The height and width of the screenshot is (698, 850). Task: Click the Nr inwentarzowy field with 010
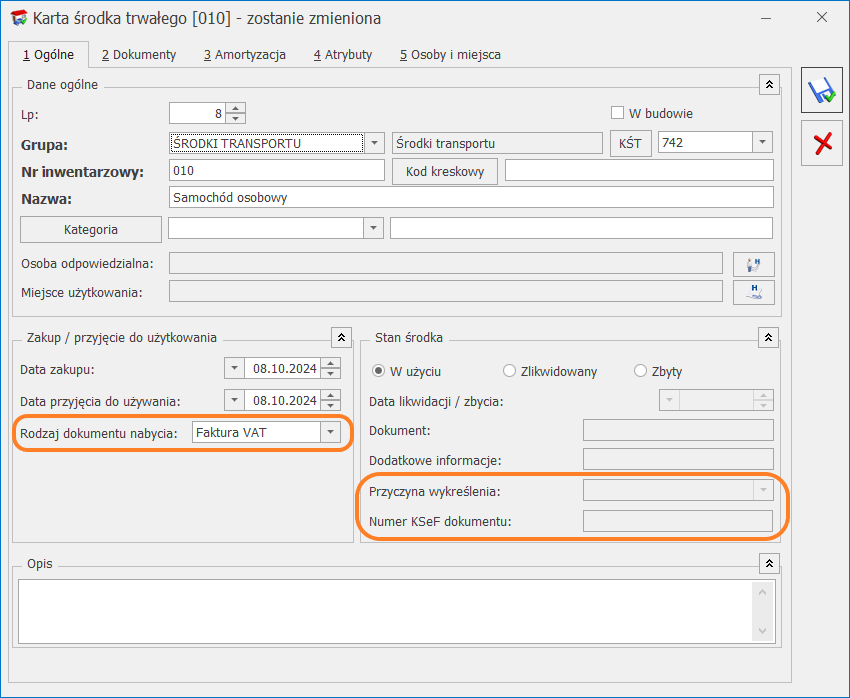pyautogui.click(x=276, y=171)
